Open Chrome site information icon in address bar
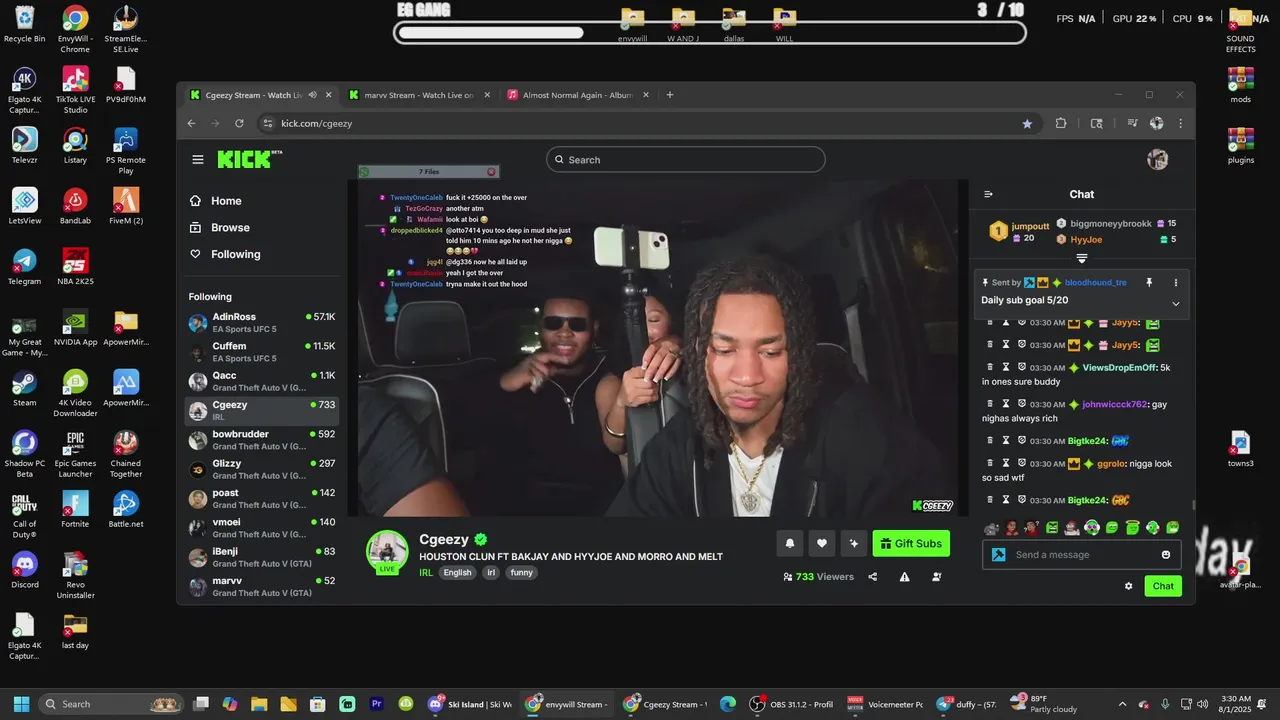This screenshot has height=720, width=1280. point(267,123)
